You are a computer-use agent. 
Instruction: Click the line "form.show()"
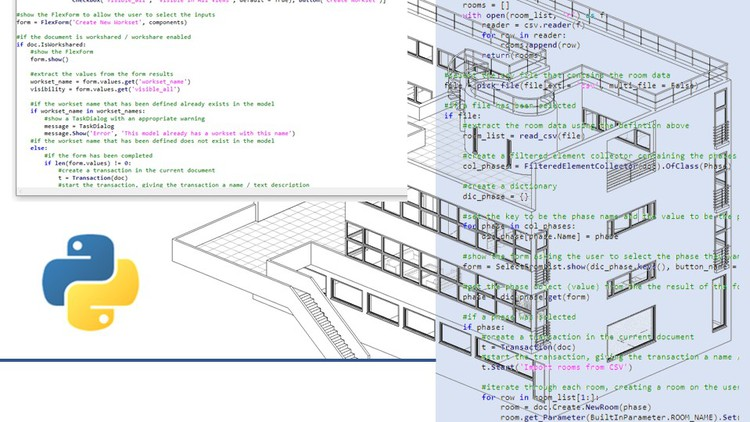coord(49,59)
